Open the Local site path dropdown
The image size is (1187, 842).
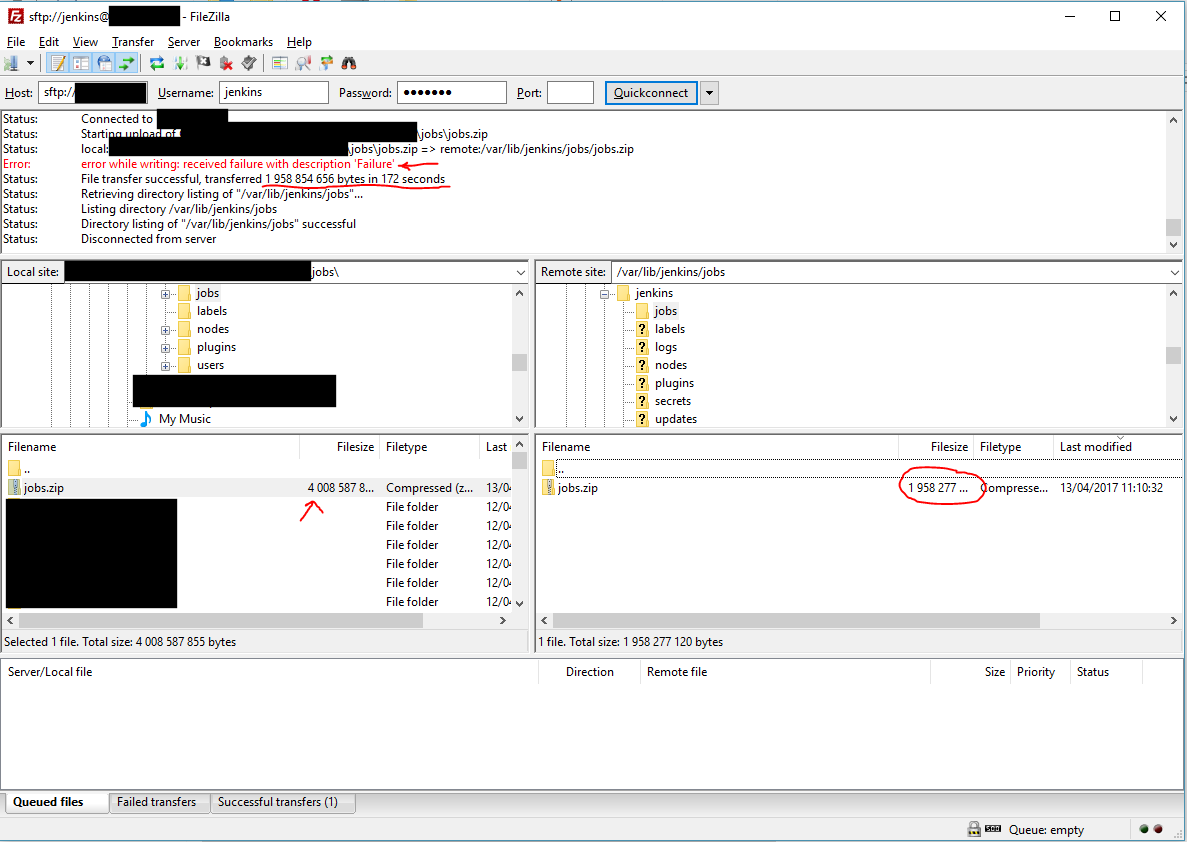coord(520,273)
